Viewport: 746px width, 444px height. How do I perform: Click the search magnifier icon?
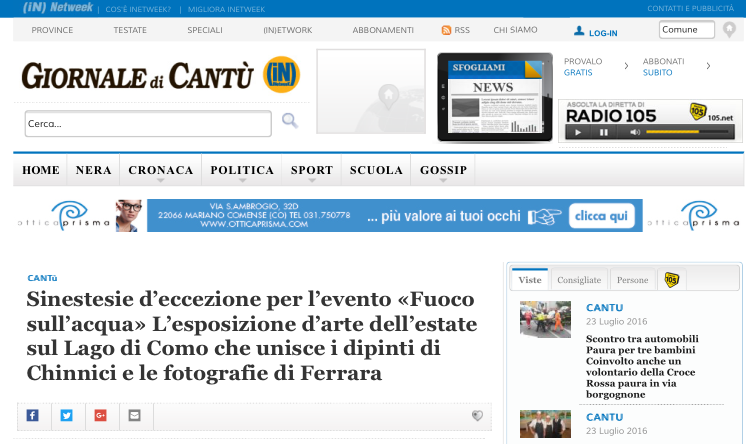pyautogui.click(x=289, y=121)
